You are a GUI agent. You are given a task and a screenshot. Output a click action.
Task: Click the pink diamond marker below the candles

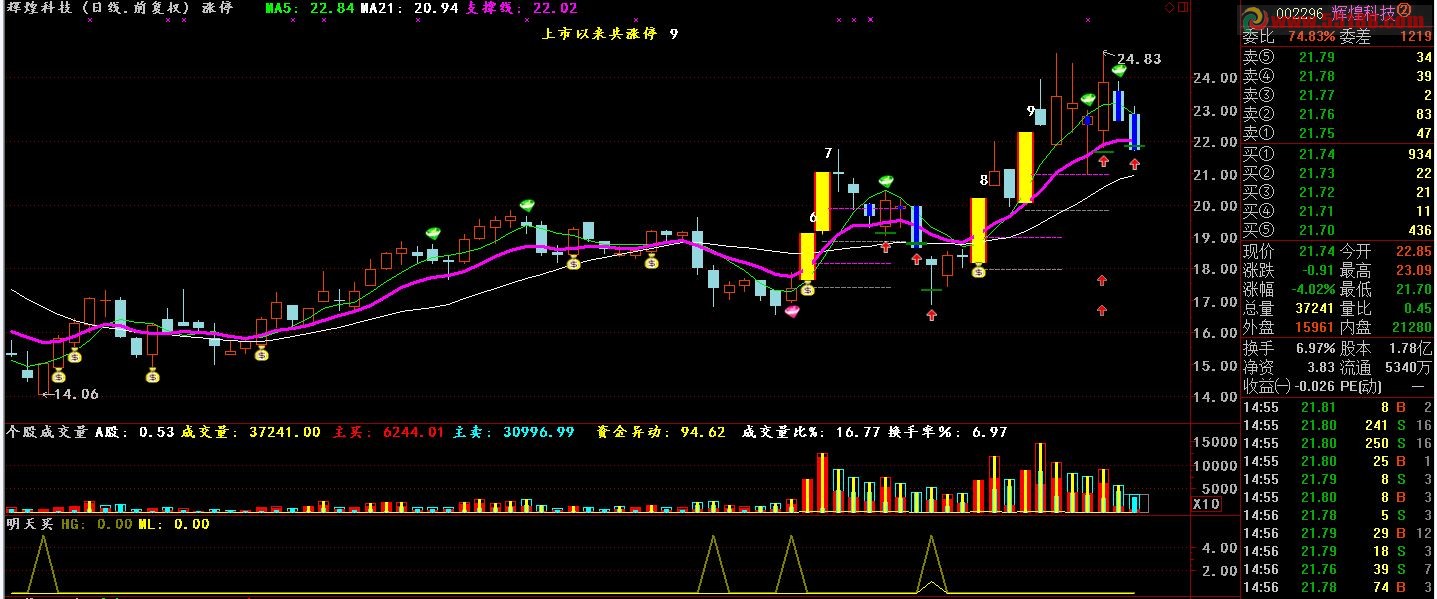pyautogui.click(x=793, y=311)
